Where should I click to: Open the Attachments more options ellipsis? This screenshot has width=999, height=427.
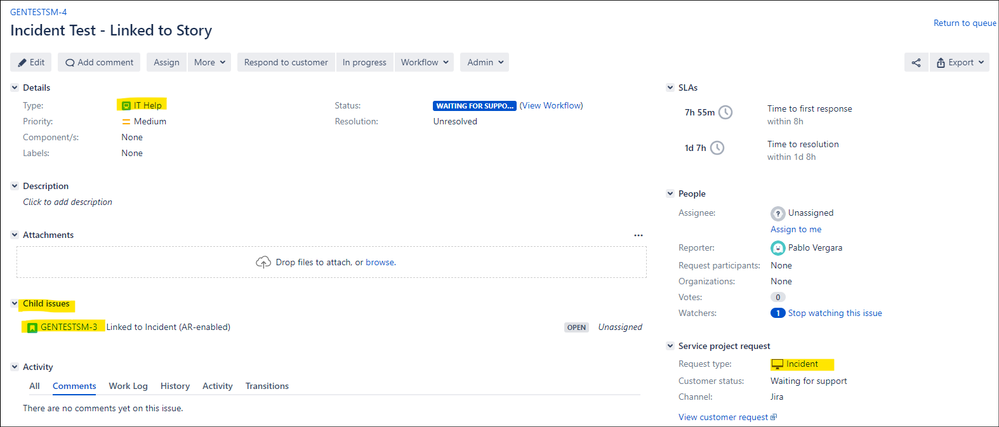pyautogui.click(x=638, y=235)
